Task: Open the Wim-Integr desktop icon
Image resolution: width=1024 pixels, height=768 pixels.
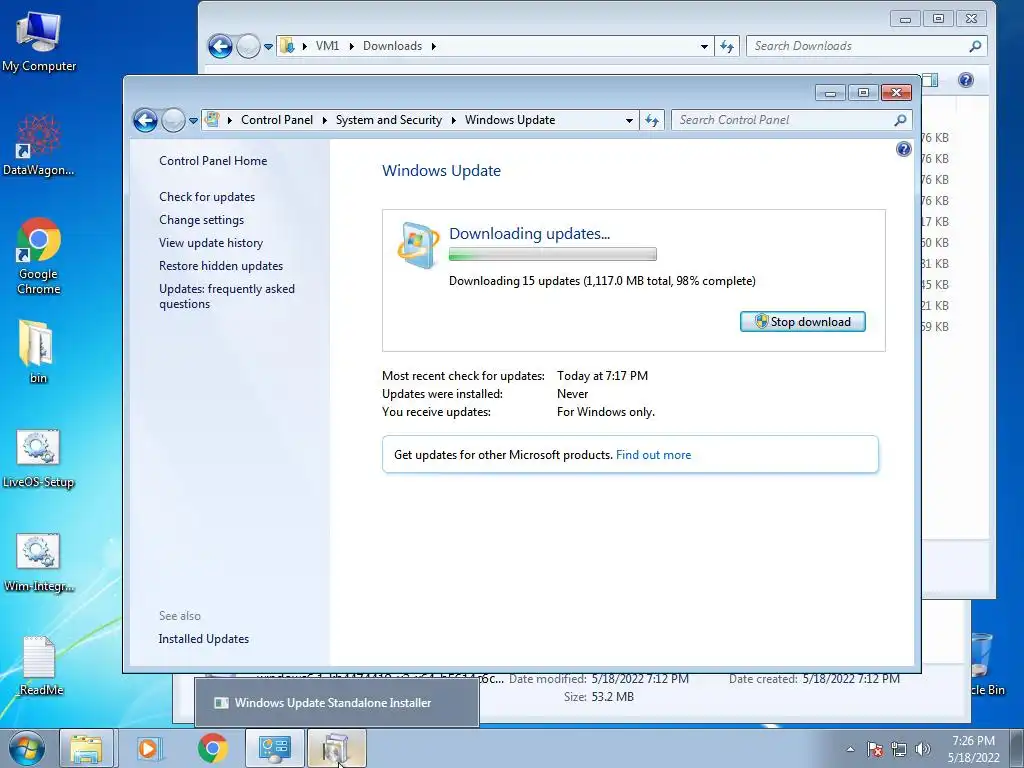Action: [x=39, y=562]
